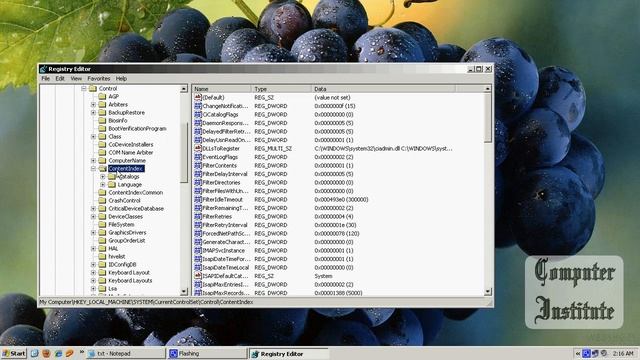Sort values by Data column header

(384, 89)
